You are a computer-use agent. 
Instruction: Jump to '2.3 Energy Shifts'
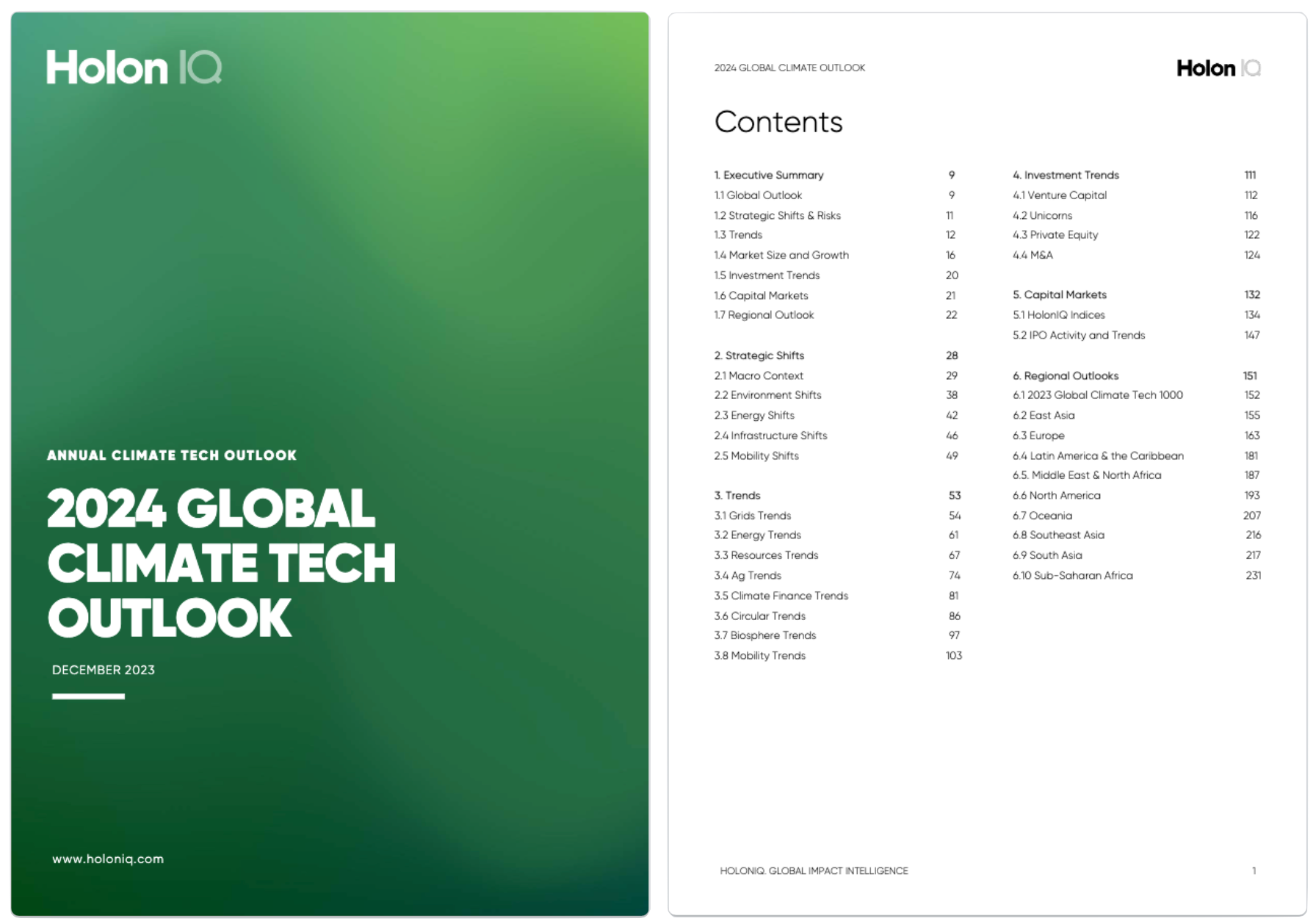[754, 416]
